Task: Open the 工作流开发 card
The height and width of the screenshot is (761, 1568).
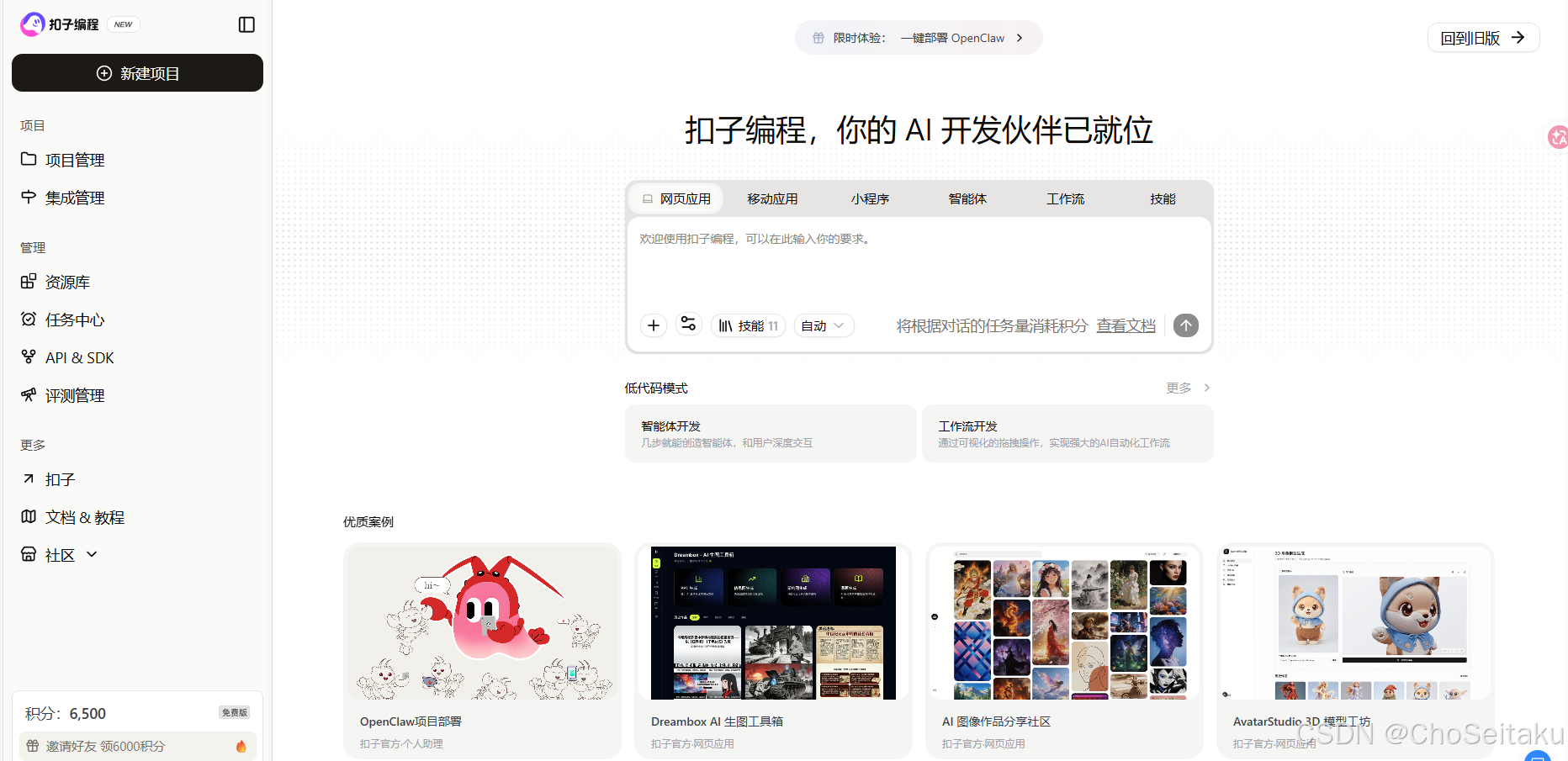Action: pyautogui.click(x=1067, y=434)
